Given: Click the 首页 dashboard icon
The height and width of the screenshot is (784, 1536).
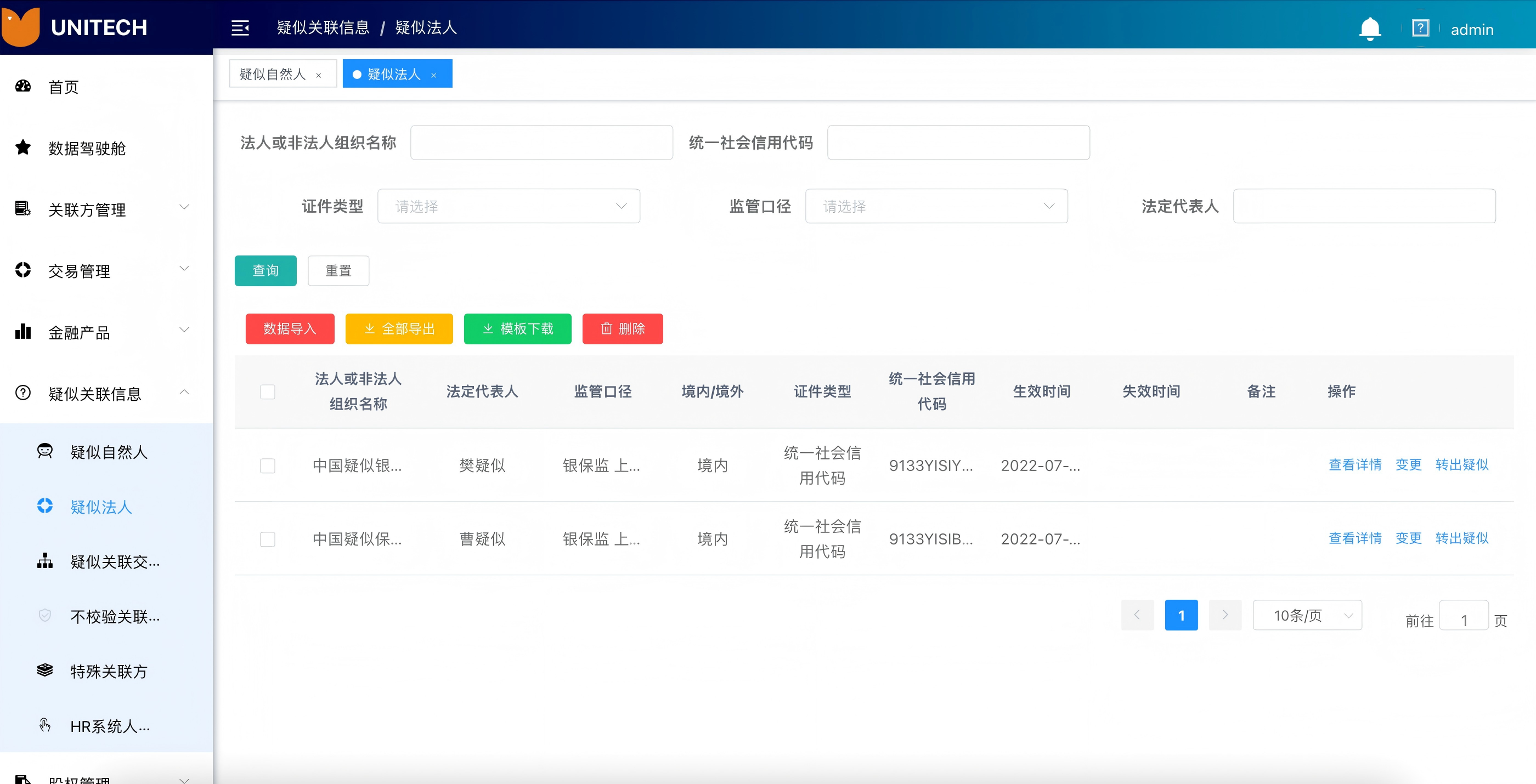Looking at the screenshot, I should coord(23,87).
